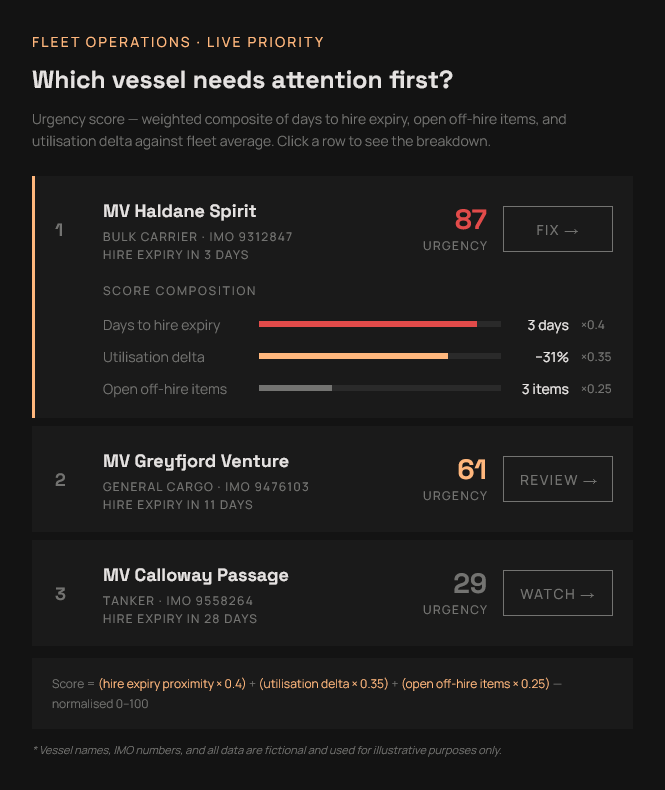Click the grey 29 urgency score
665x790 pixels.
[470, 583]
